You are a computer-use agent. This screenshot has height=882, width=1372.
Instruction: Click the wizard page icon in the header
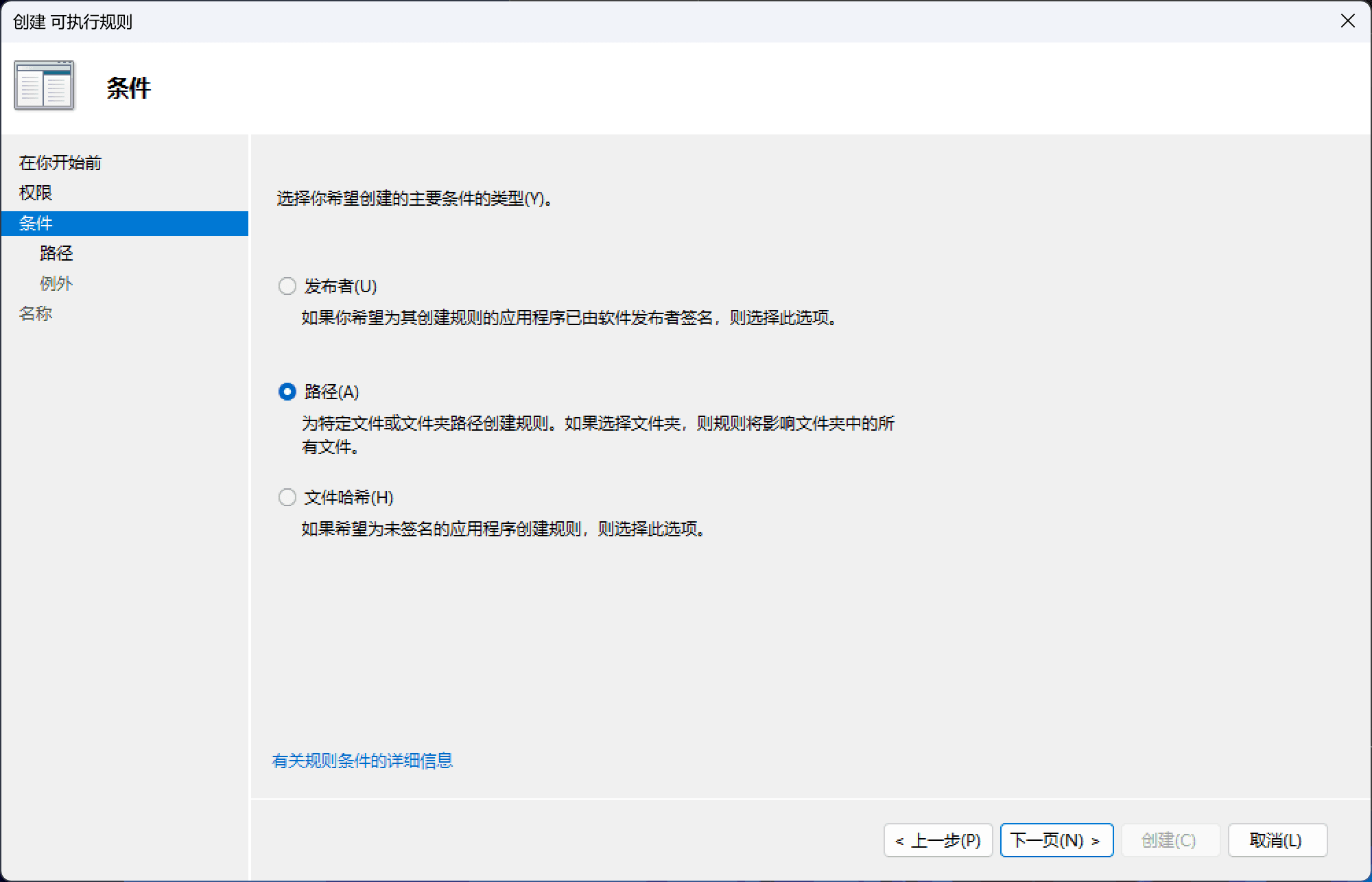tap(44, 86)
